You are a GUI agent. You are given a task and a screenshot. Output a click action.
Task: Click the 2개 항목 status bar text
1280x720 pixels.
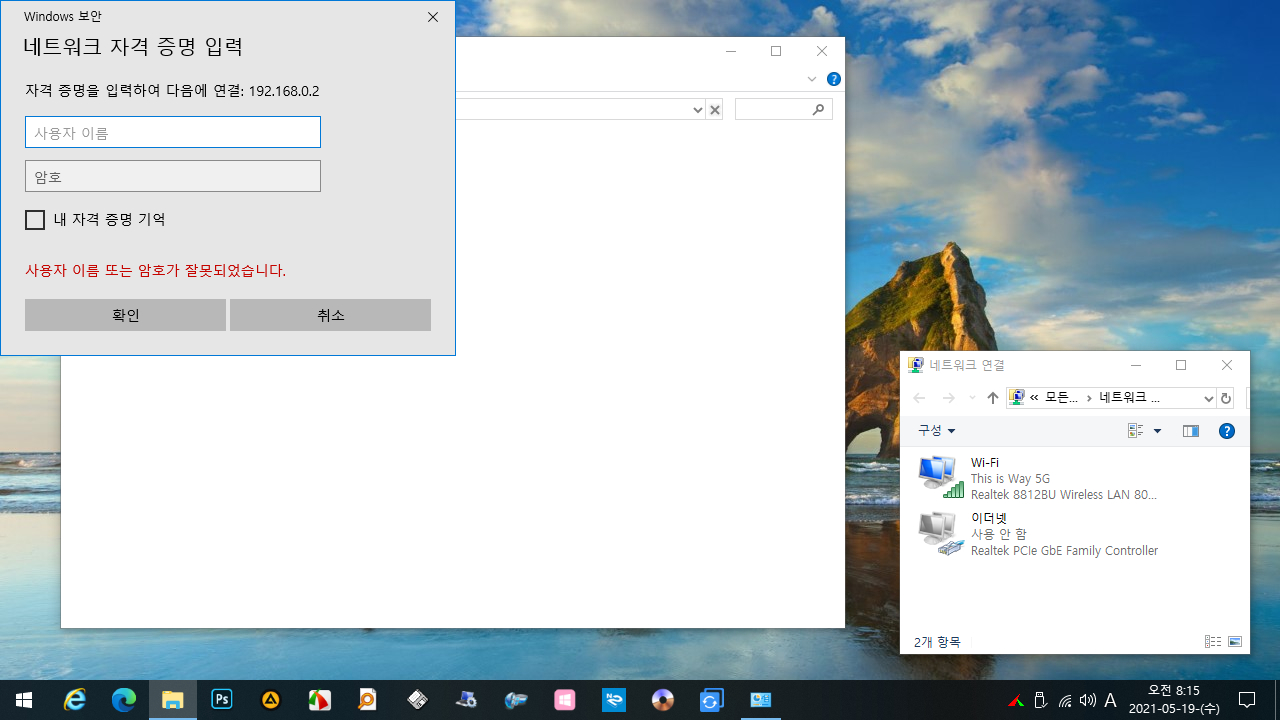point(937,642)
